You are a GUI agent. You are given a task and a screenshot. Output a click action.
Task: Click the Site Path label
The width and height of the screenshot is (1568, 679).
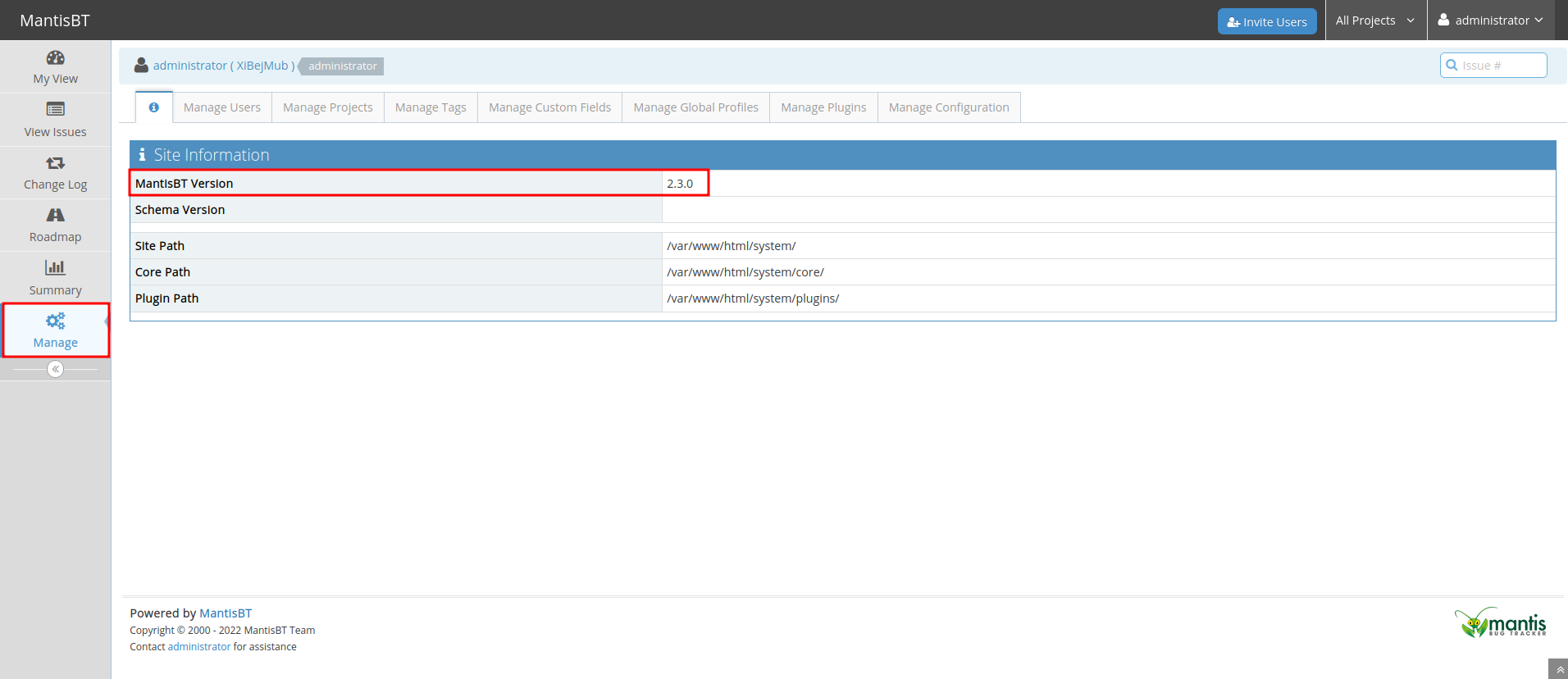(160, 246)
